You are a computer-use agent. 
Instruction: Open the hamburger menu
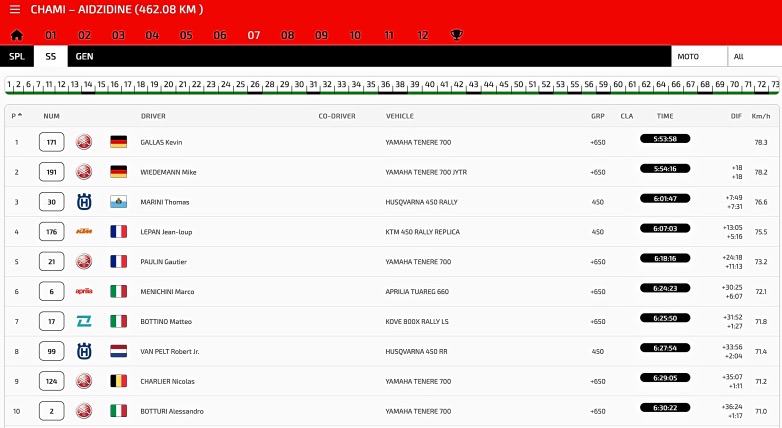tap(14, 10)
